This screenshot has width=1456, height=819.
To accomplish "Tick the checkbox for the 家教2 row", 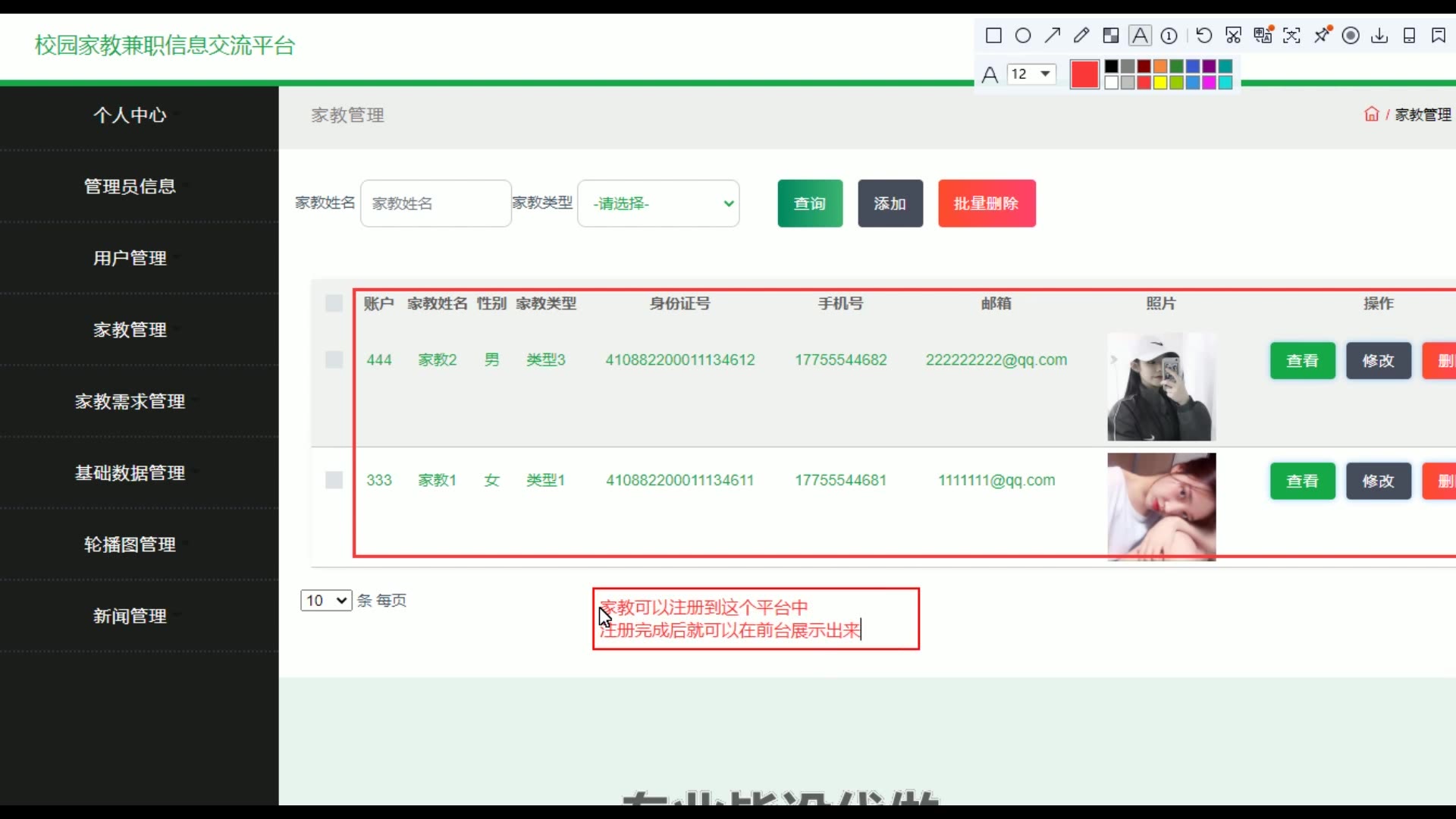I will pyautogui.click(x=334, y=360).
